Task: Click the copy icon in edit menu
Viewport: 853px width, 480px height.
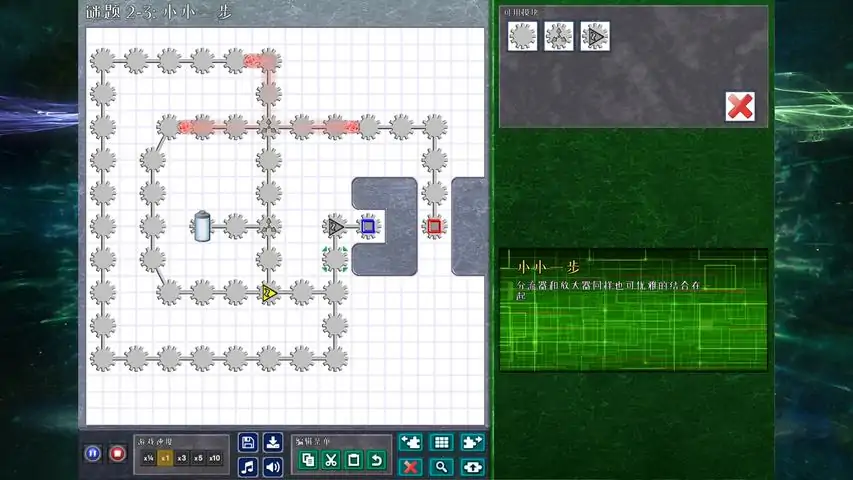Action: (308, 460)
